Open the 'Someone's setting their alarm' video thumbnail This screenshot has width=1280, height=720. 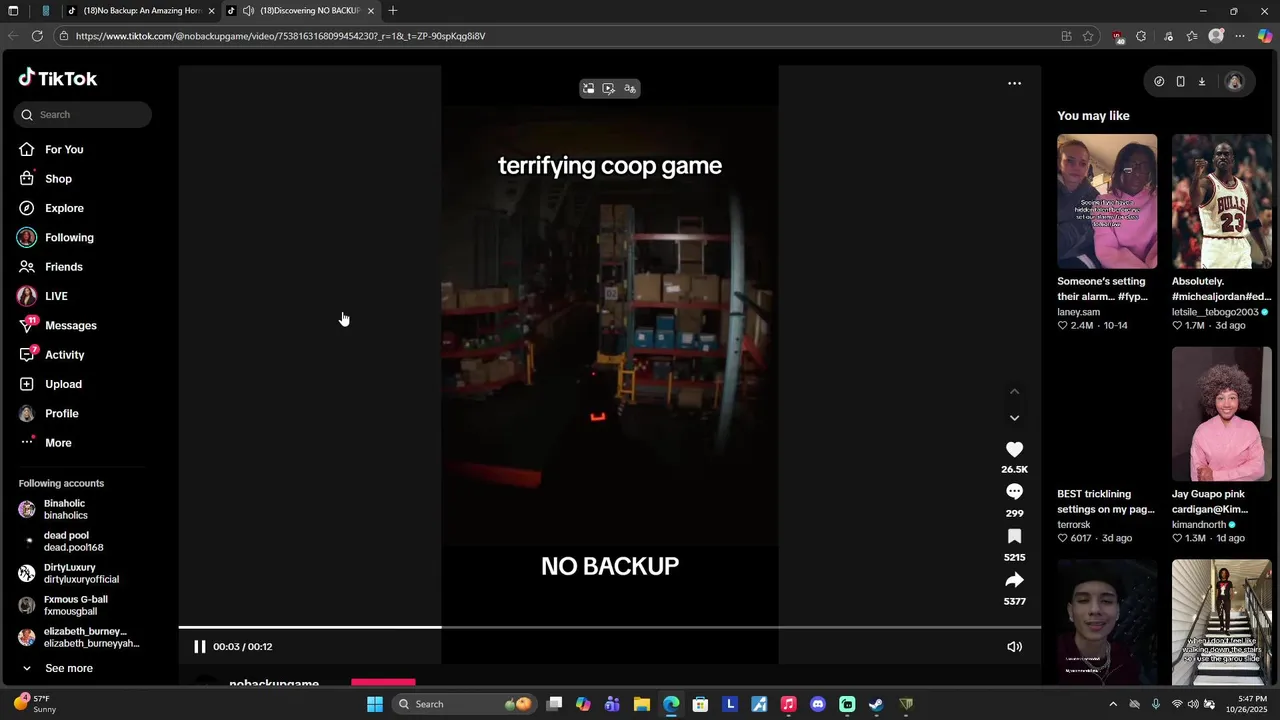[1107, 201]
